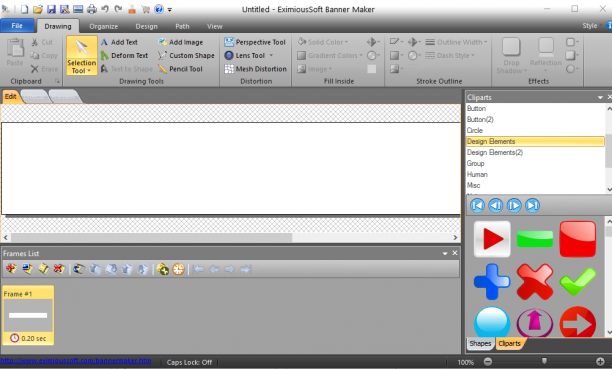
Task: Open the eximioussoft.com bannermaker link
Action: pos(75,361)
